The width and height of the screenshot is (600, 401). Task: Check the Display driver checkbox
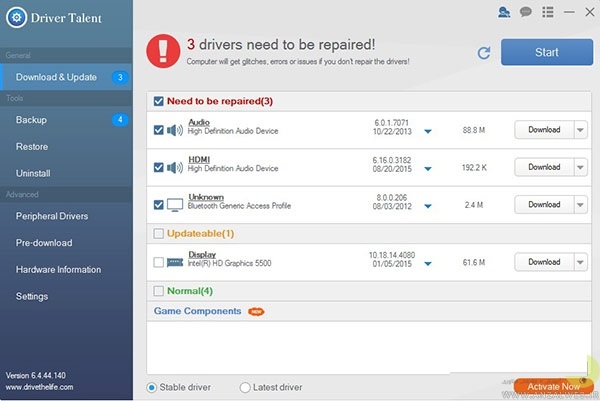[159, 262]
